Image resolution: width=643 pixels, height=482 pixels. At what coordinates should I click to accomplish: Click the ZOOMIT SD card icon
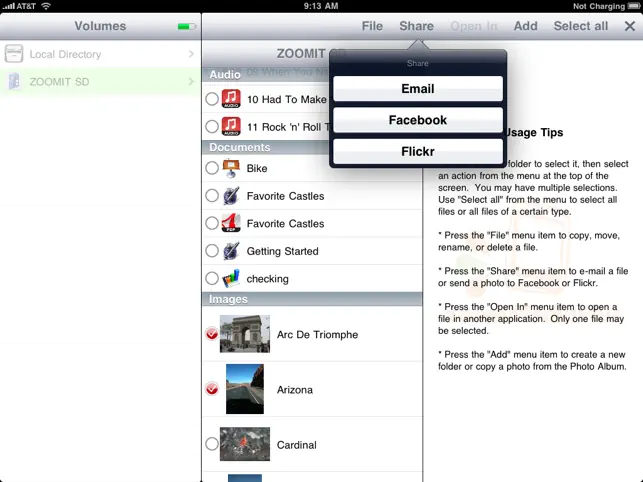click(x=14, y=81)
